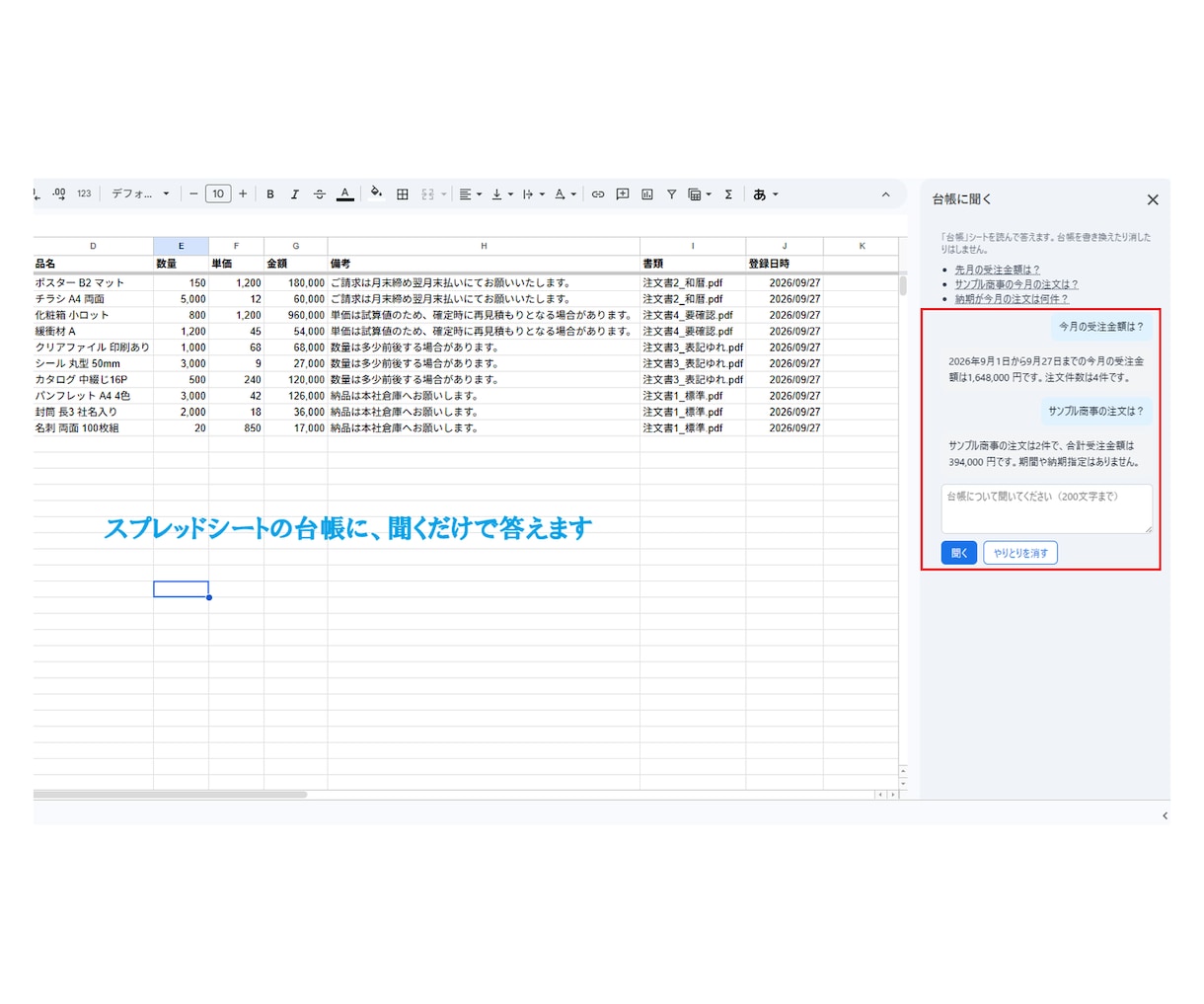Open the borders tool
This screenshot has height=1004, width=1204.
pyautogui.click(x=403, y=194)
